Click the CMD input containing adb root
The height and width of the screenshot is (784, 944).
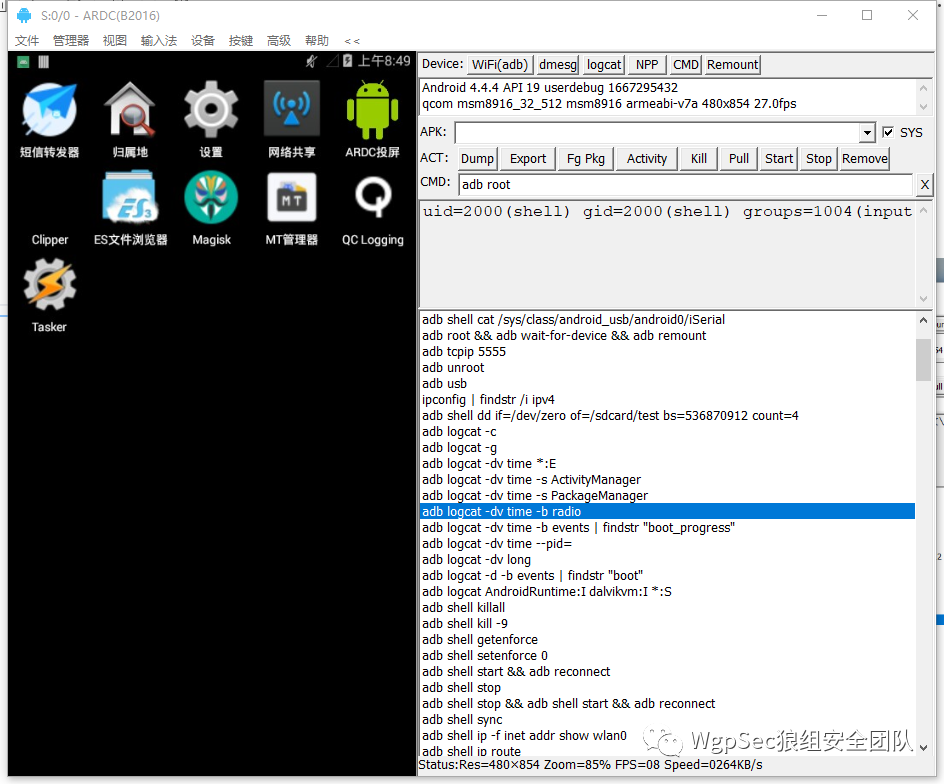[686, 184]
